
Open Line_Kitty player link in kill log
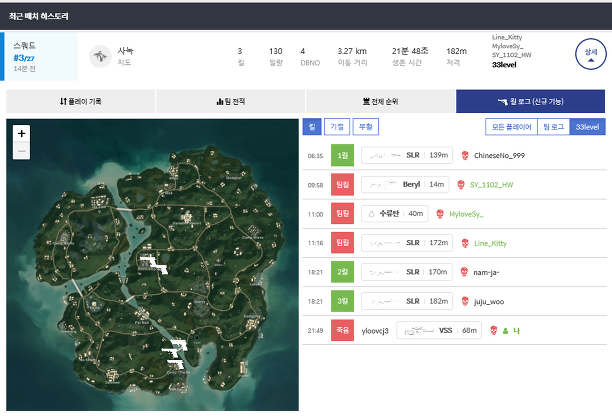pos(492,242)
